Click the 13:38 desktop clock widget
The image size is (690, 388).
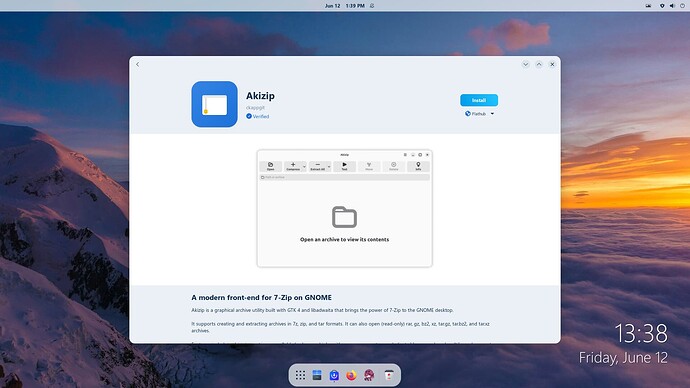[x=641, y=333]
